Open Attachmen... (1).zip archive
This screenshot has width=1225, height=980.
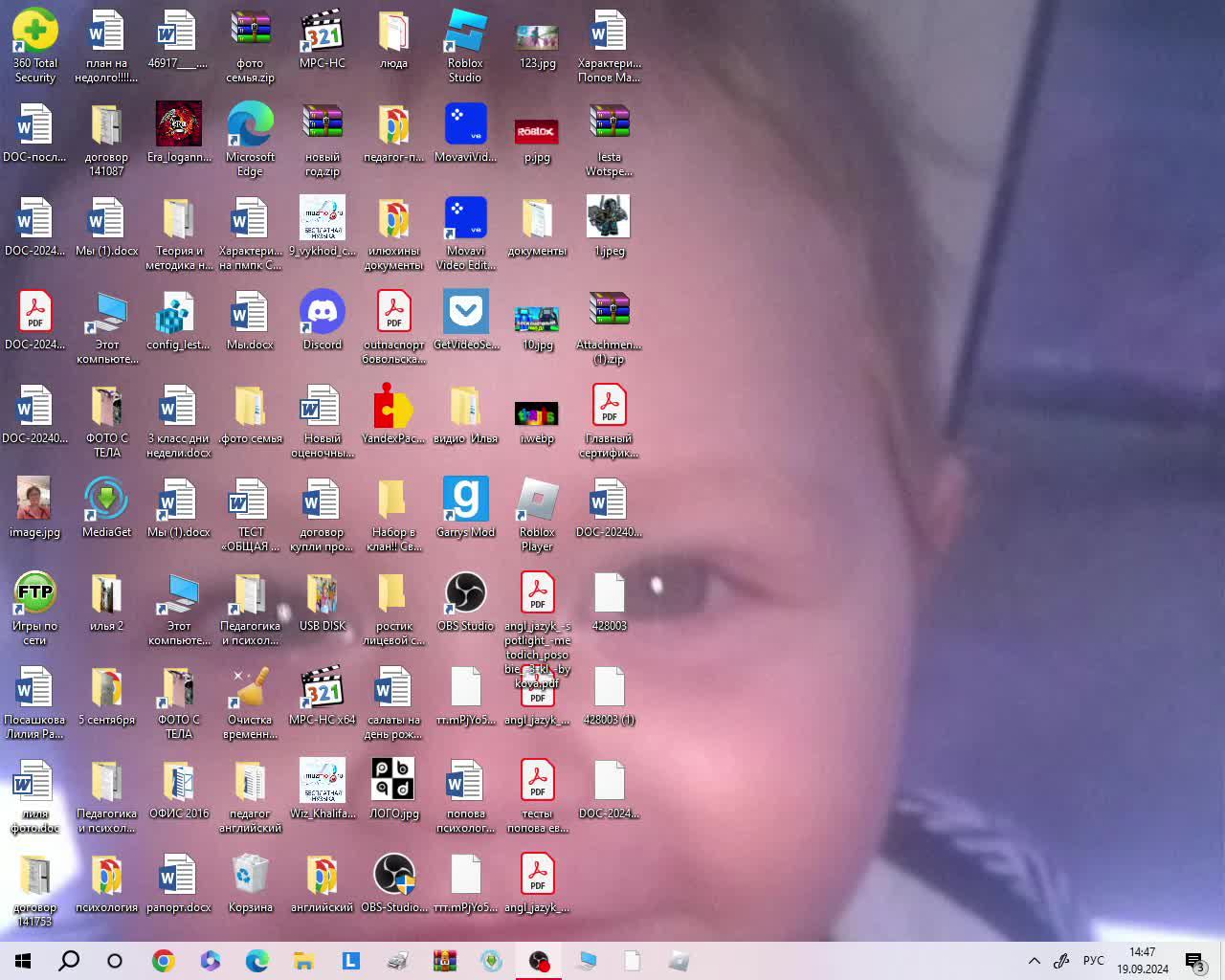609,326
